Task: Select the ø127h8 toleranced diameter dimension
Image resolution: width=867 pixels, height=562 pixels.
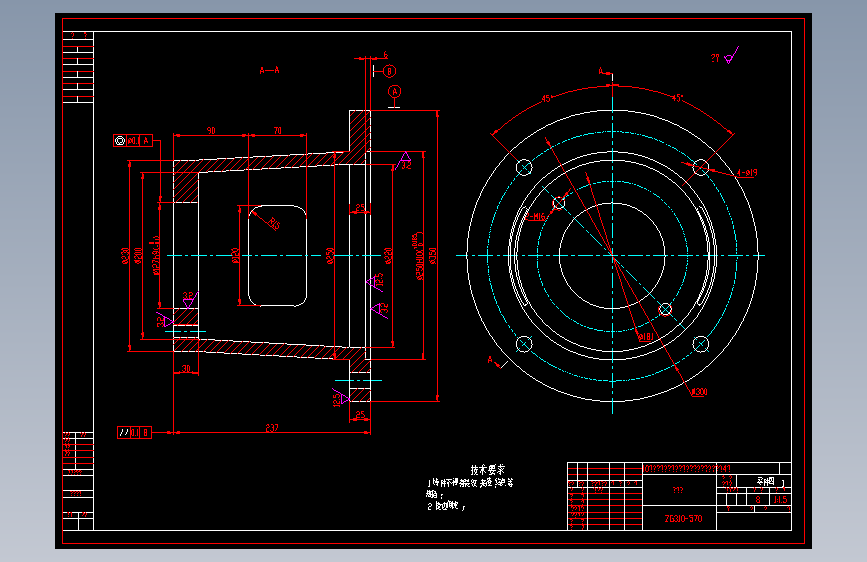Action: pyautogui.click(x=156, y=256)
